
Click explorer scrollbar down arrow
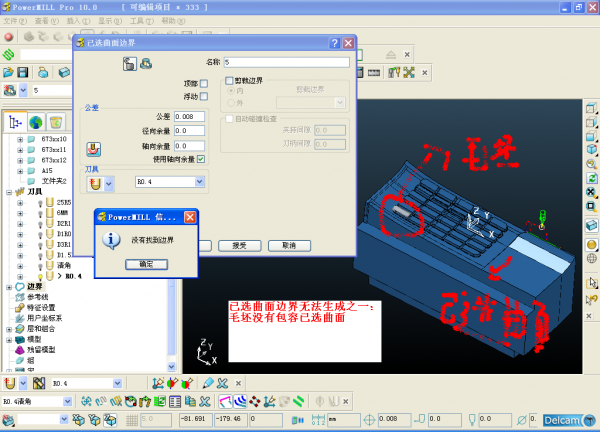click(x=171, y=367)
